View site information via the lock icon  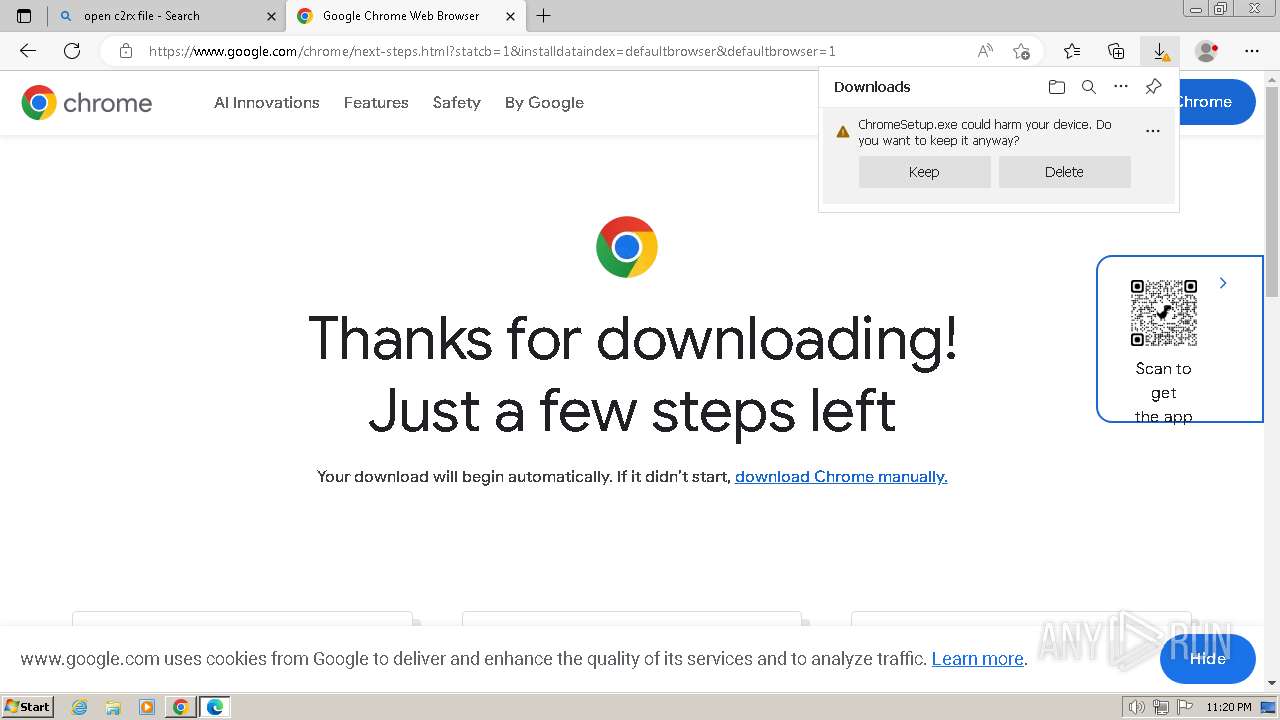tap(126, 51)
